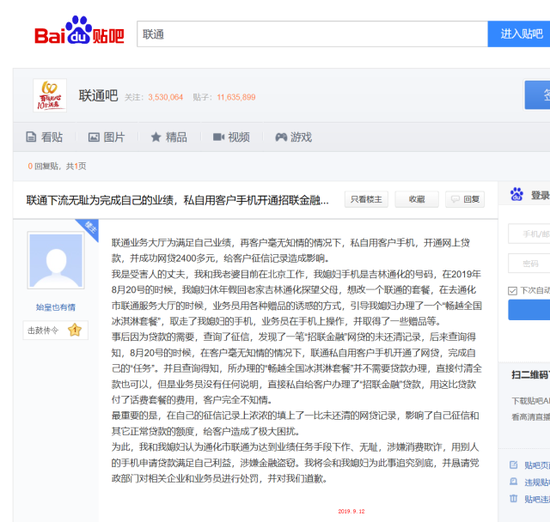Focus the search box containing 联通
The height and width of the screenshot is (522, 550).
point(312,34)
